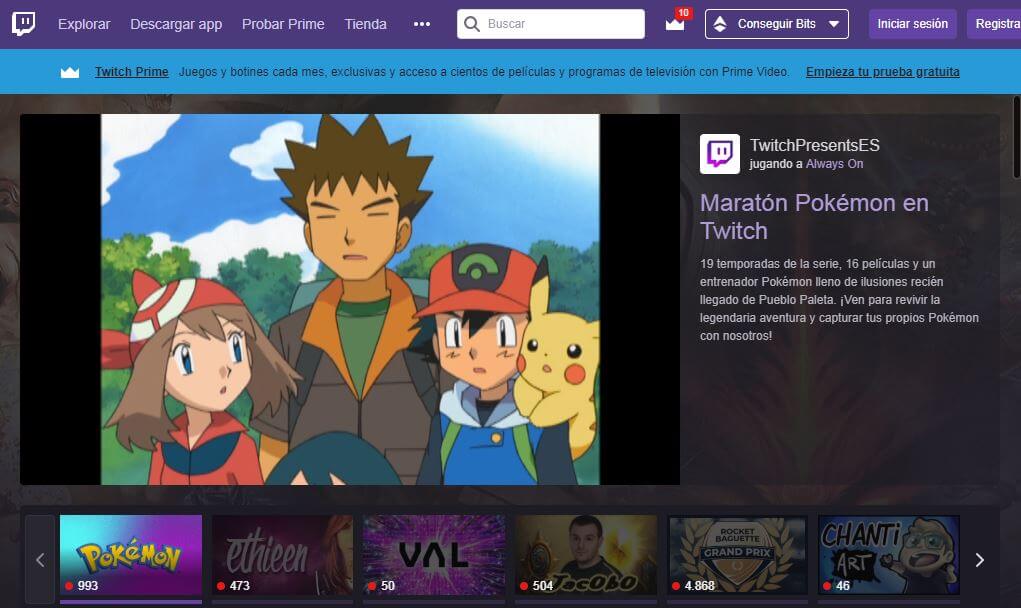Viewport: 1021px width, 608px height.
Task: Click the crown icon in Prime banner
Action: point(70,72)
